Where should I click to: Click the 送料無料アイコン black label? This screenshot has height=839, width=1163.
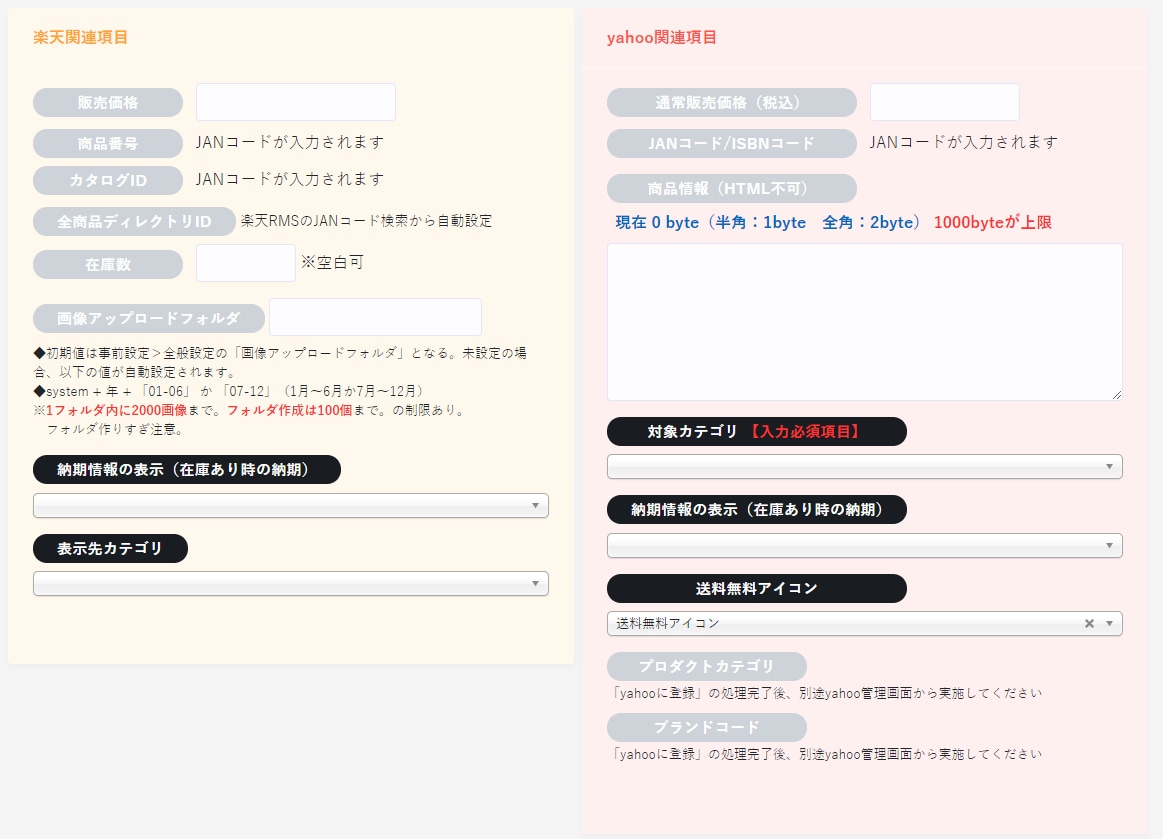click(x=757, y=588)
